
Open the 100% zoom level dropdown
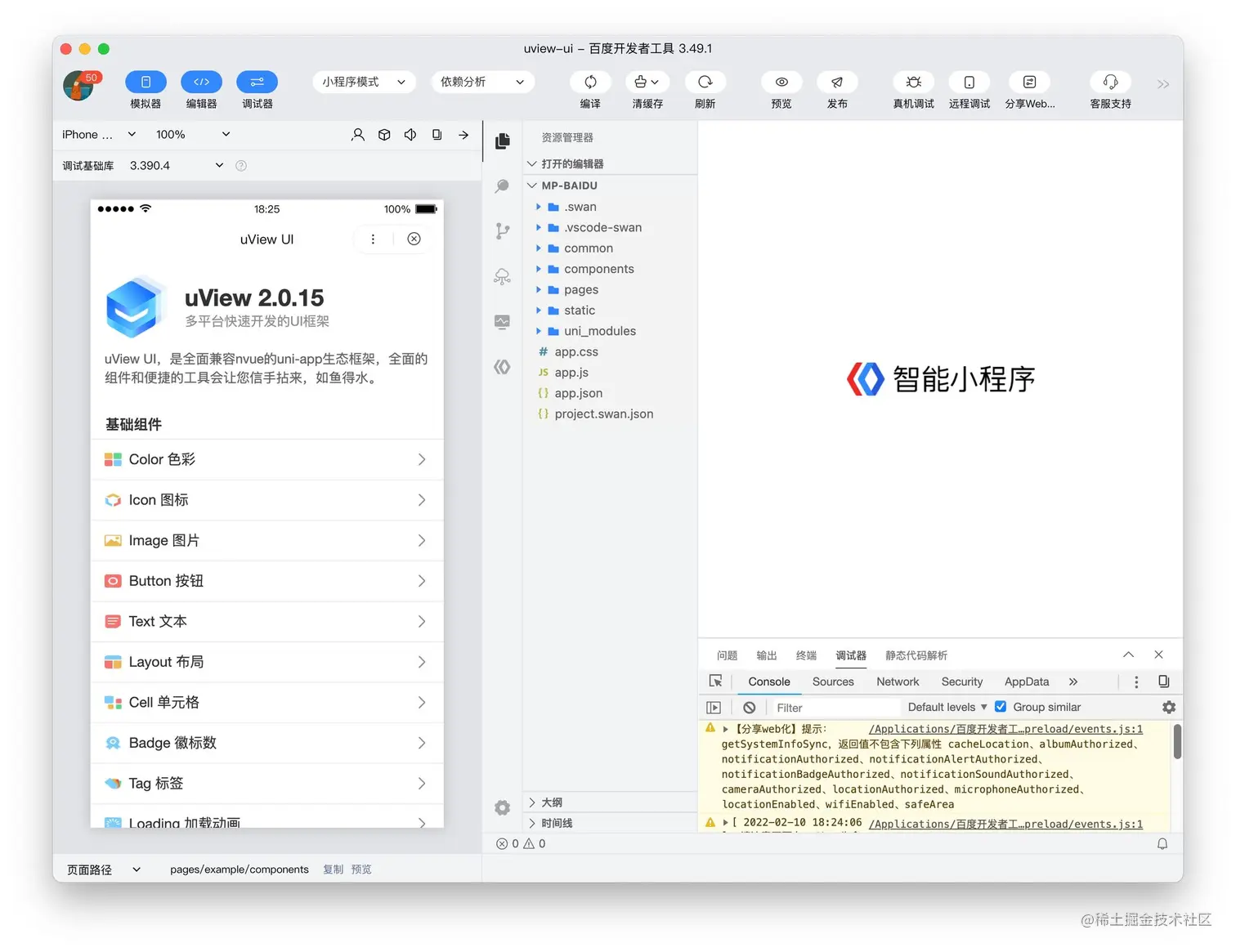193,134
